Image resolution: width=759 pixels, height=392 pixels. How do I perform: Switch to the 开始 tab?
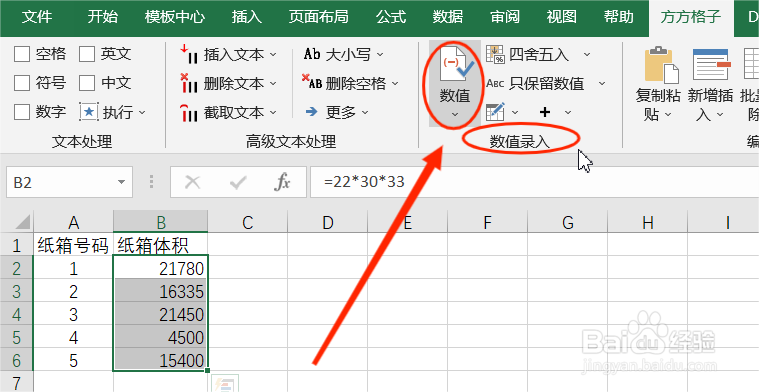coord(103,17)
